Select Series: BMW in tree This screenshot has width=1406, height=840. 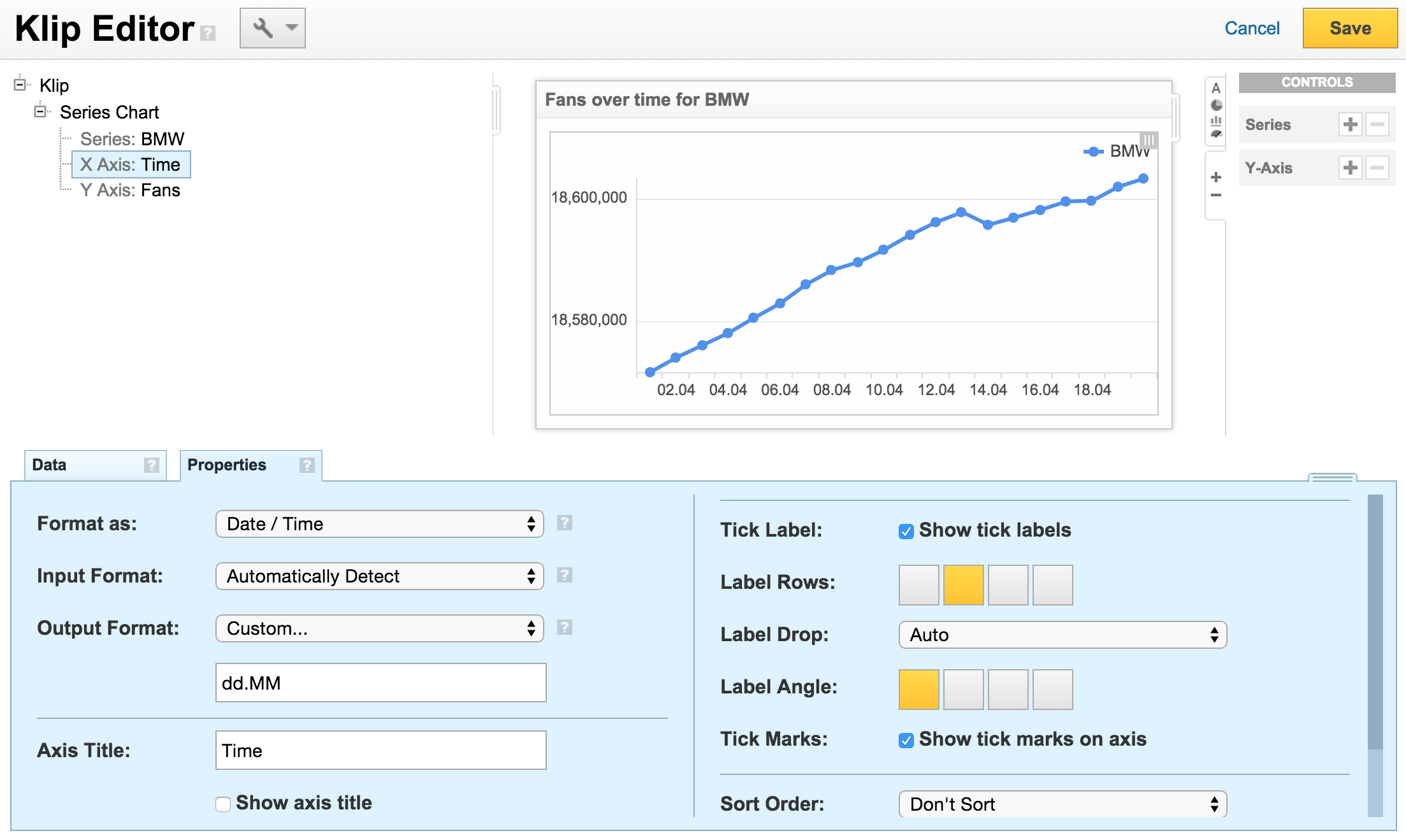pyautogui.click(x=132, y=139)
